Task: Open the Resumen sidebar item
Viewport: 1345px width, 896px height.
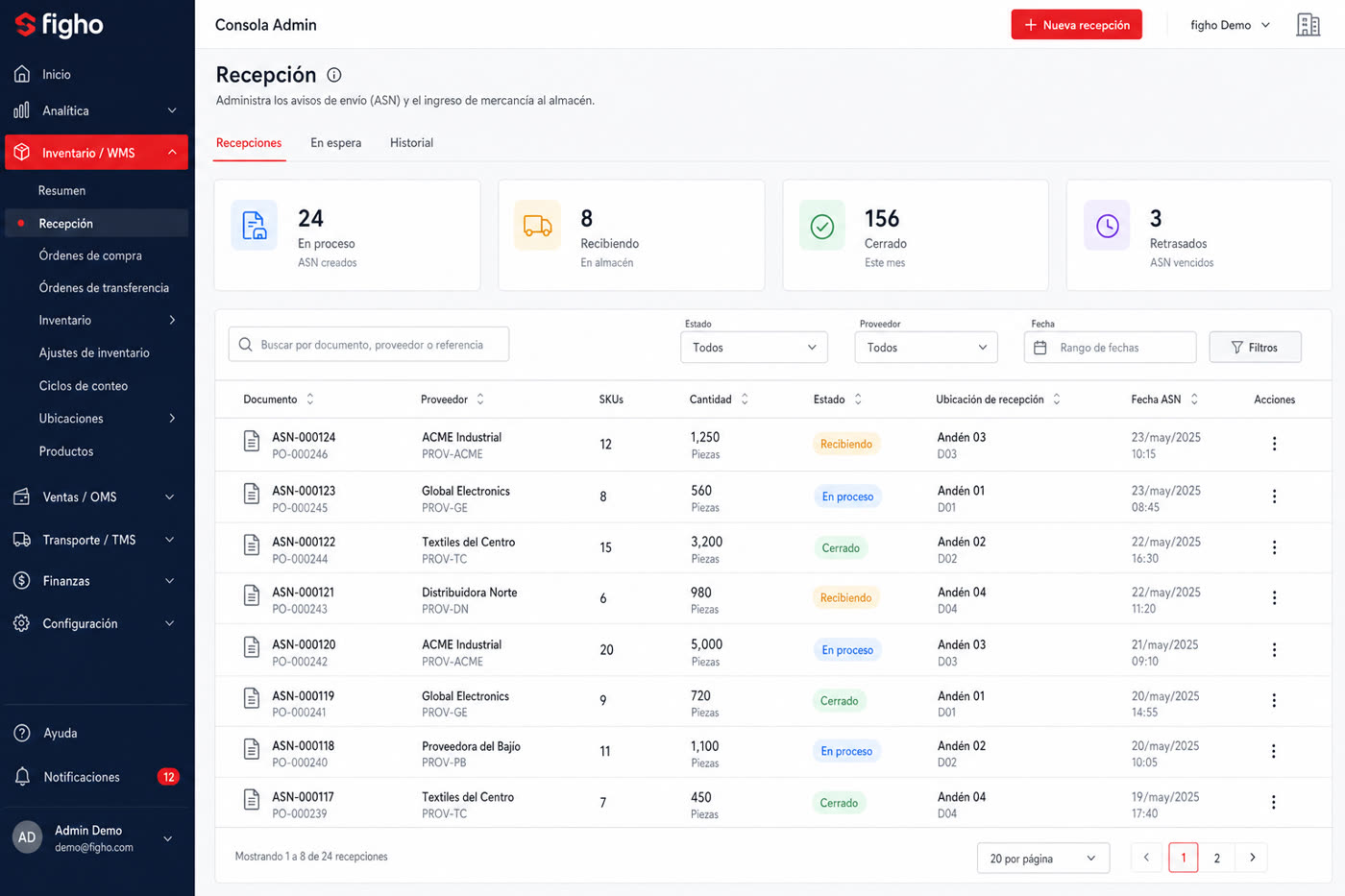Action: [x=62, y=191]
